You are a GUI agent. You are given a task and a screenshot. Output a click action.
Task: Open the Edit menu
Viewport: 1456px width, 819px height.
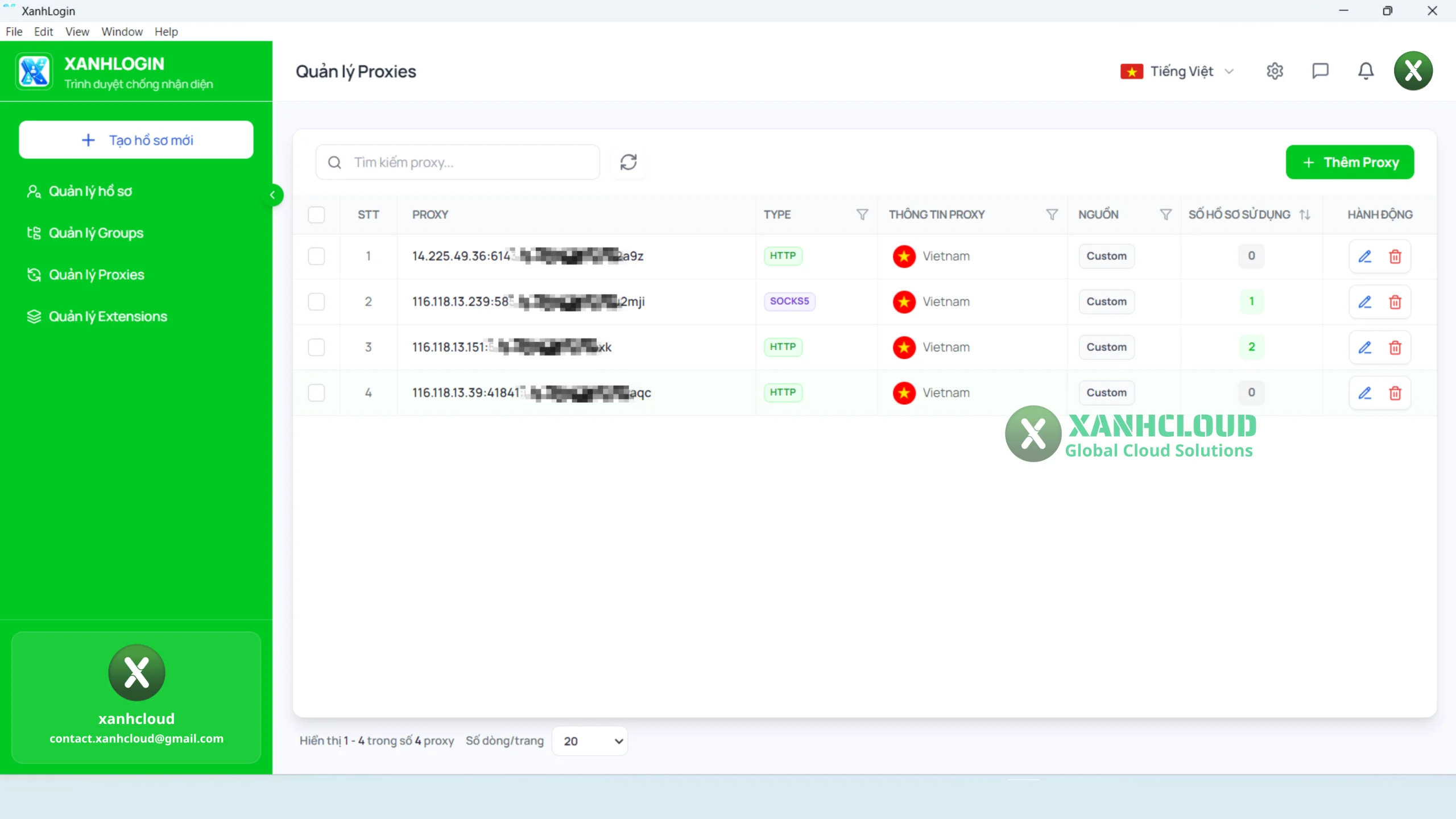pos(43,32)
